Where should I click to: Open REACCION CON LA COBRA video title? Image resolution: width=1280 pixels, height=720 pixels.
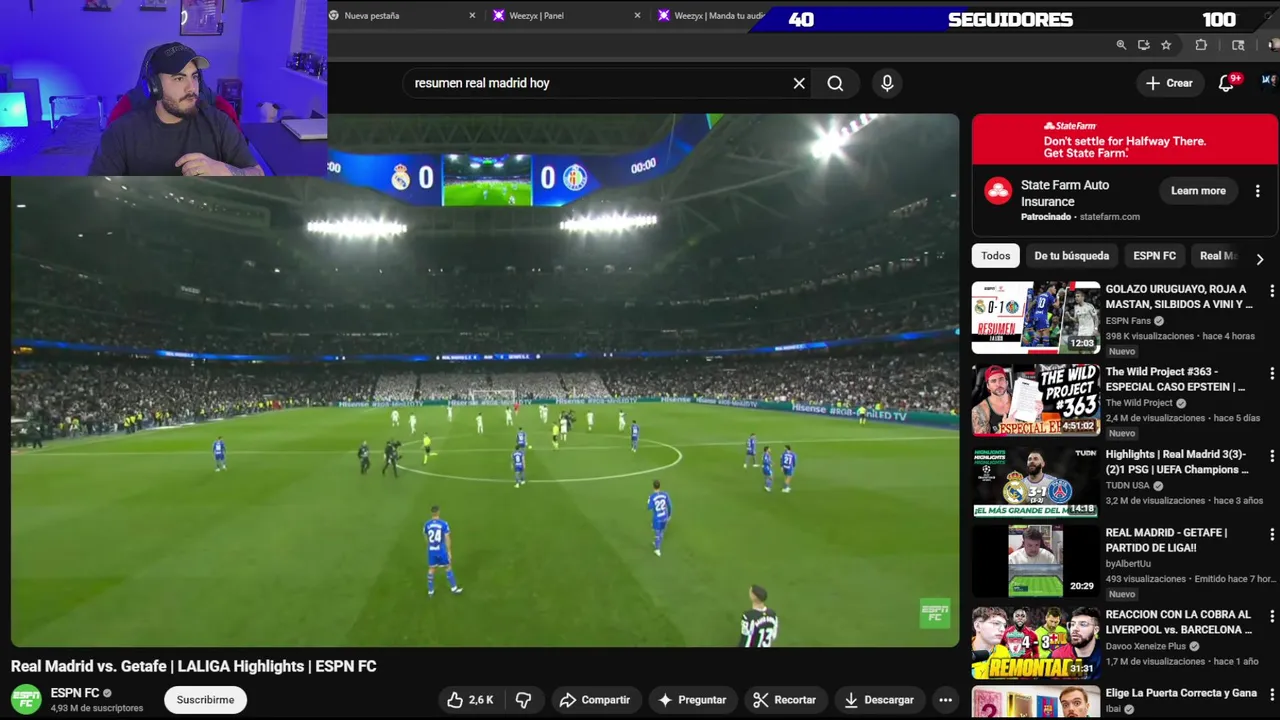(x=1179, y=622)
